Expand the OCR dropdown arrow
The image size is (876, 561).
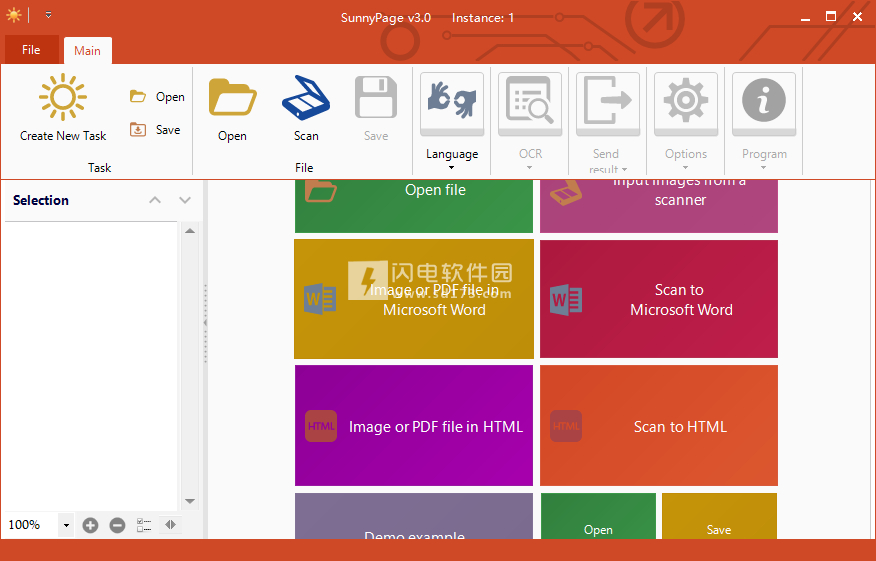click(x=529, y=168)
